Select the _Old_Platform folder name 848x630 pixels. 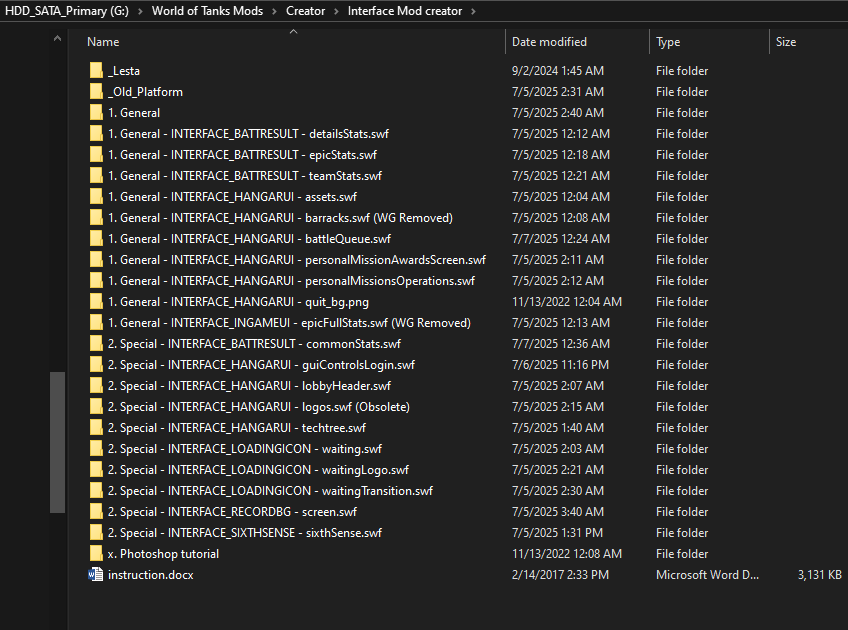point(145,92)
